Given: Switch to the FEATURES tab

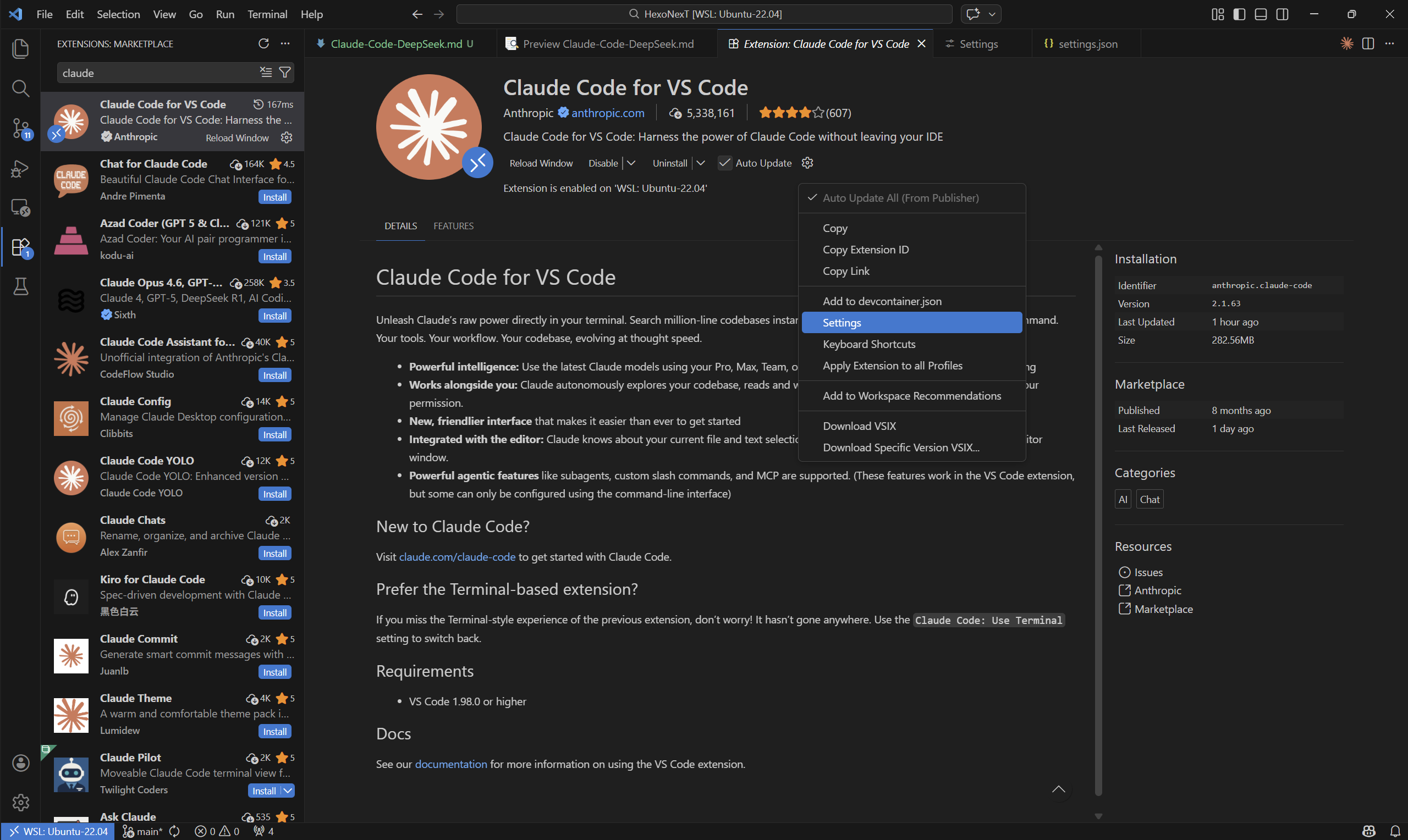Looking at the screenshot, I should click(453, 226).
